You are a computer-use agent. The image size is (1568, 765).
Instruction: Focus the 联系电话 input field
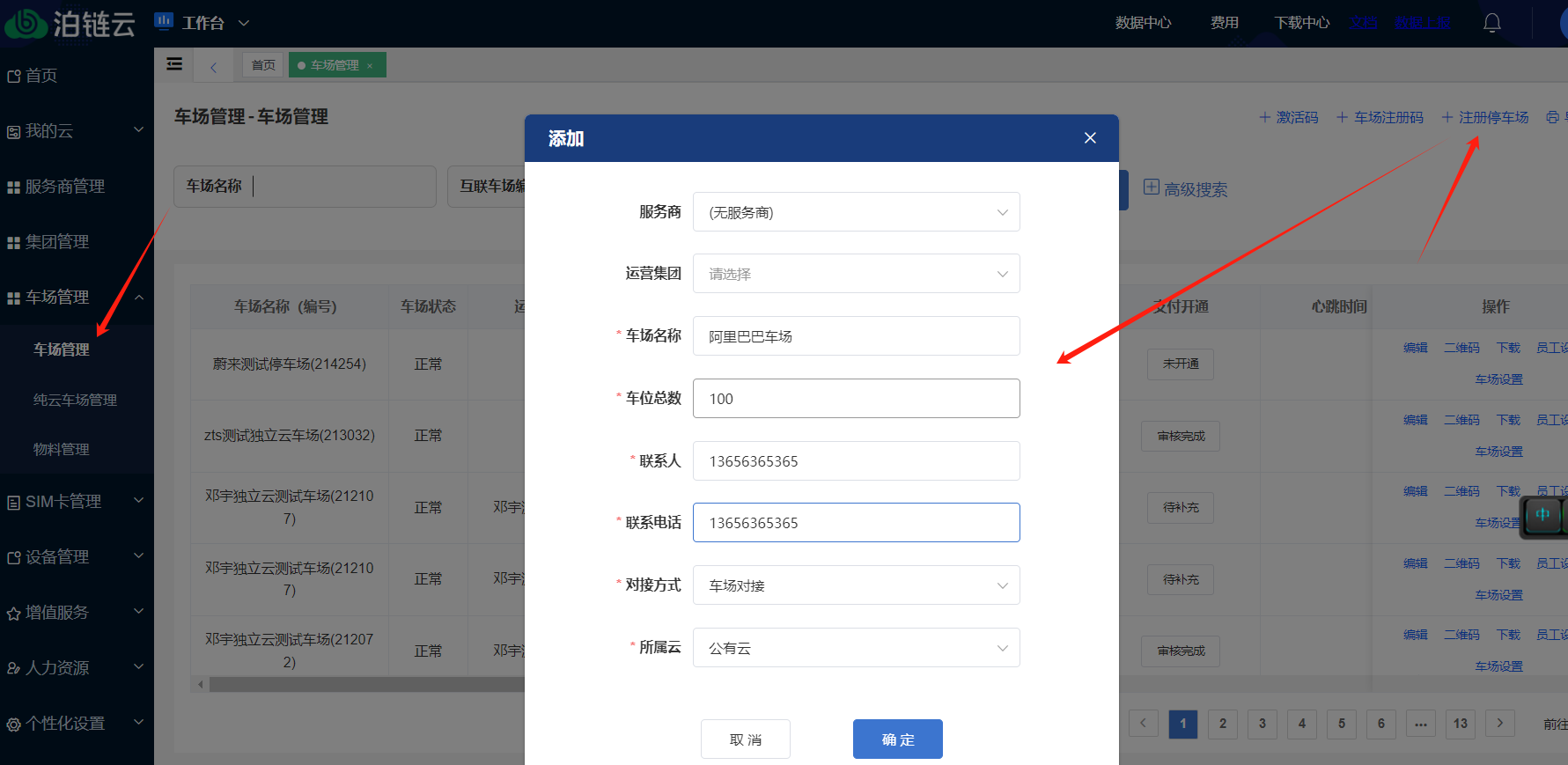pos(856,523)
